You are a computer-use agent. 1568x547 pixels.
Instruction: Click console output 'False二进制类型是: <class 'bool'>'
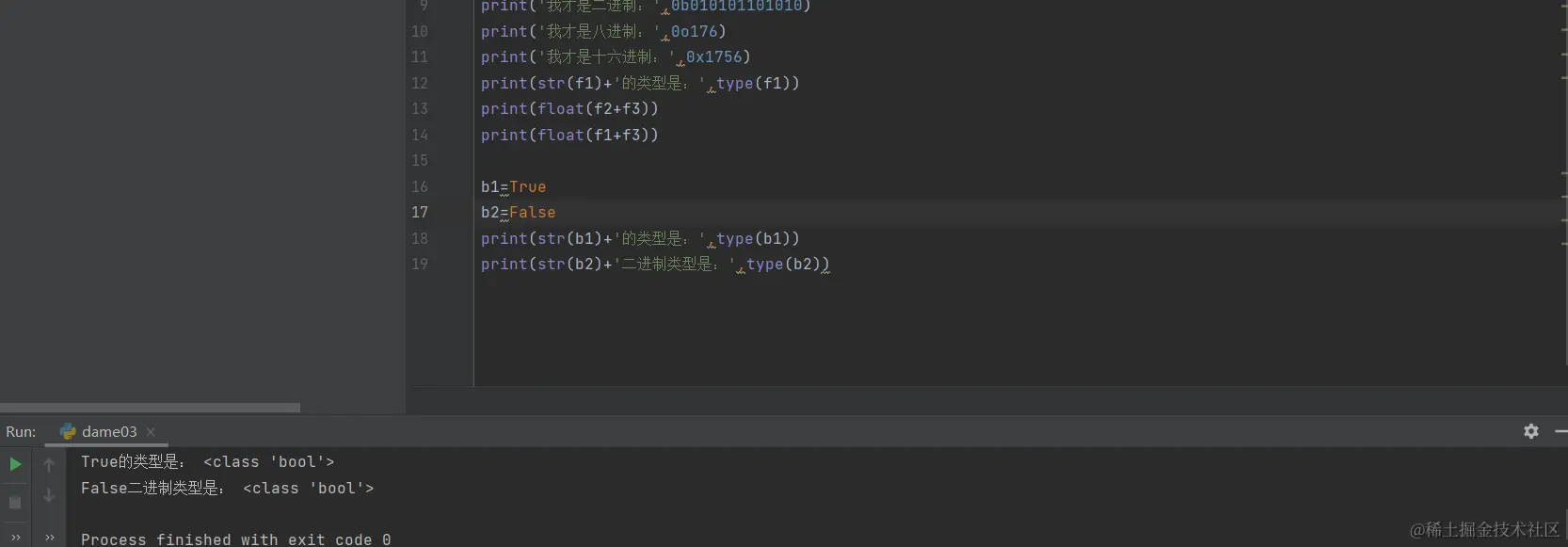228,489
